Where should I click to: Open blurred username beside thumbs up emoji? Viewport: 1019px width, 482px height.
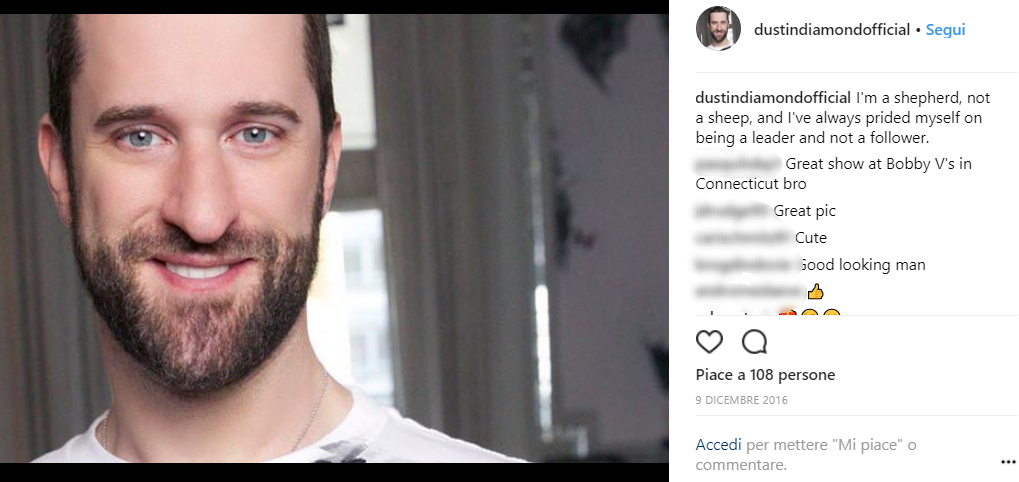click(x=749, y=292)
